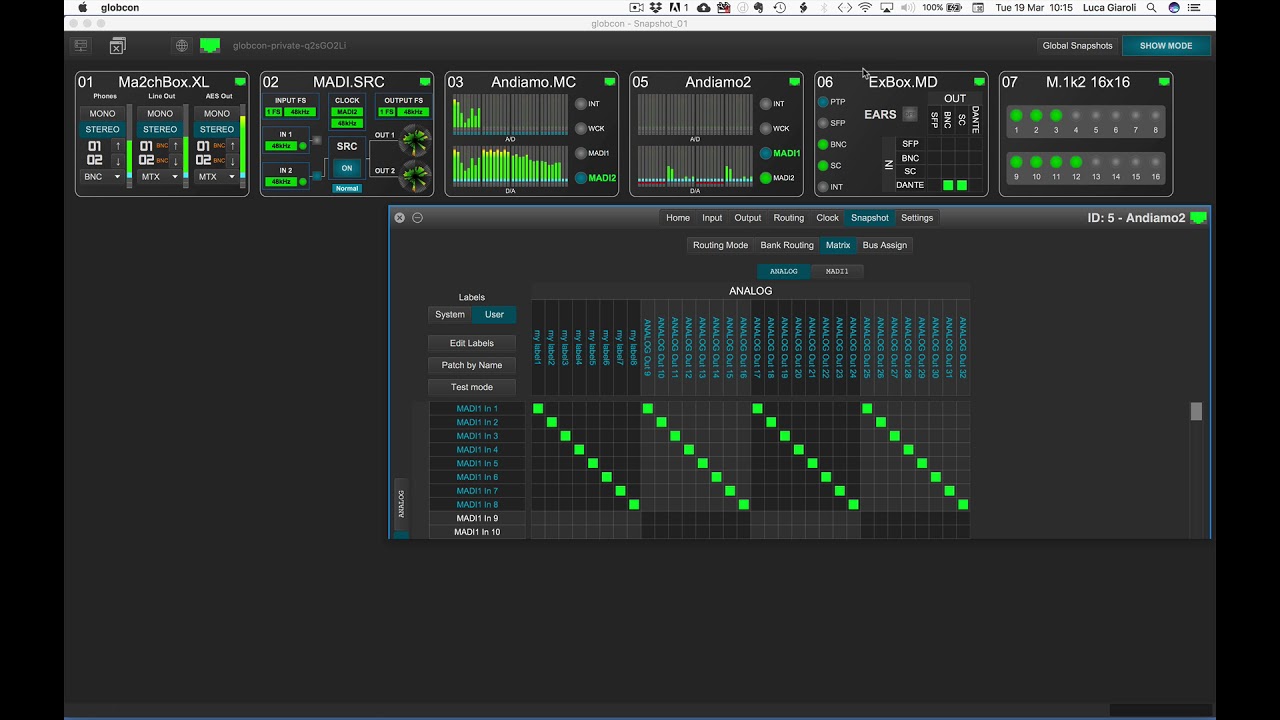This screenshot has width=1280, height=720.
Task: Open Spotlight search in the macOS menu bar
Action: [1152, 7]
